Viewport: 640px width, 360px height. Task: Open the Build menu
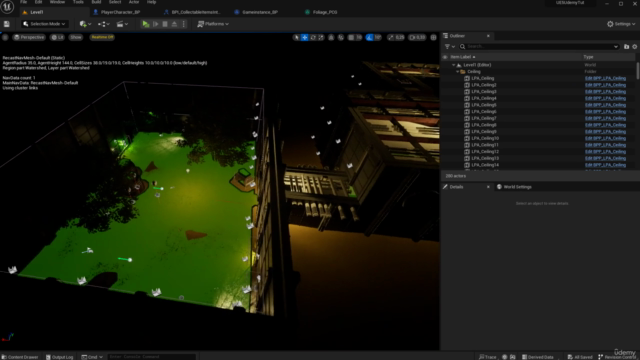pyautogui.click(x=96, y=2)
